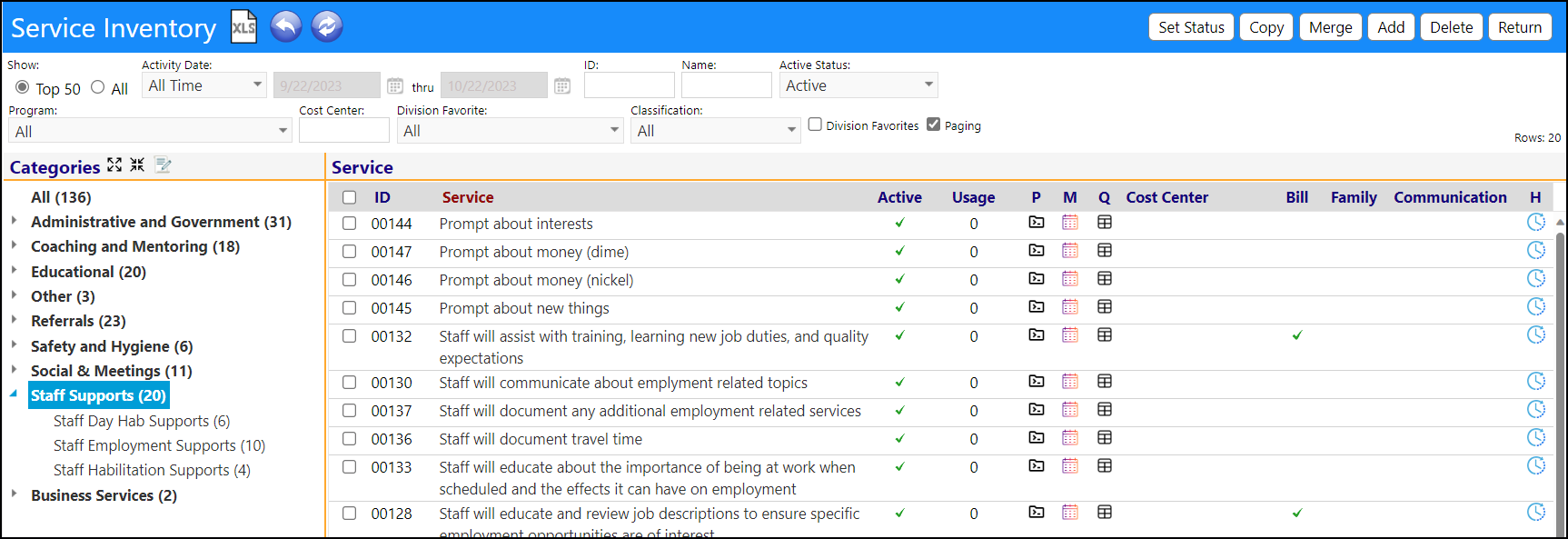
Task: Click the Add button
Action: coord(1391,27)
